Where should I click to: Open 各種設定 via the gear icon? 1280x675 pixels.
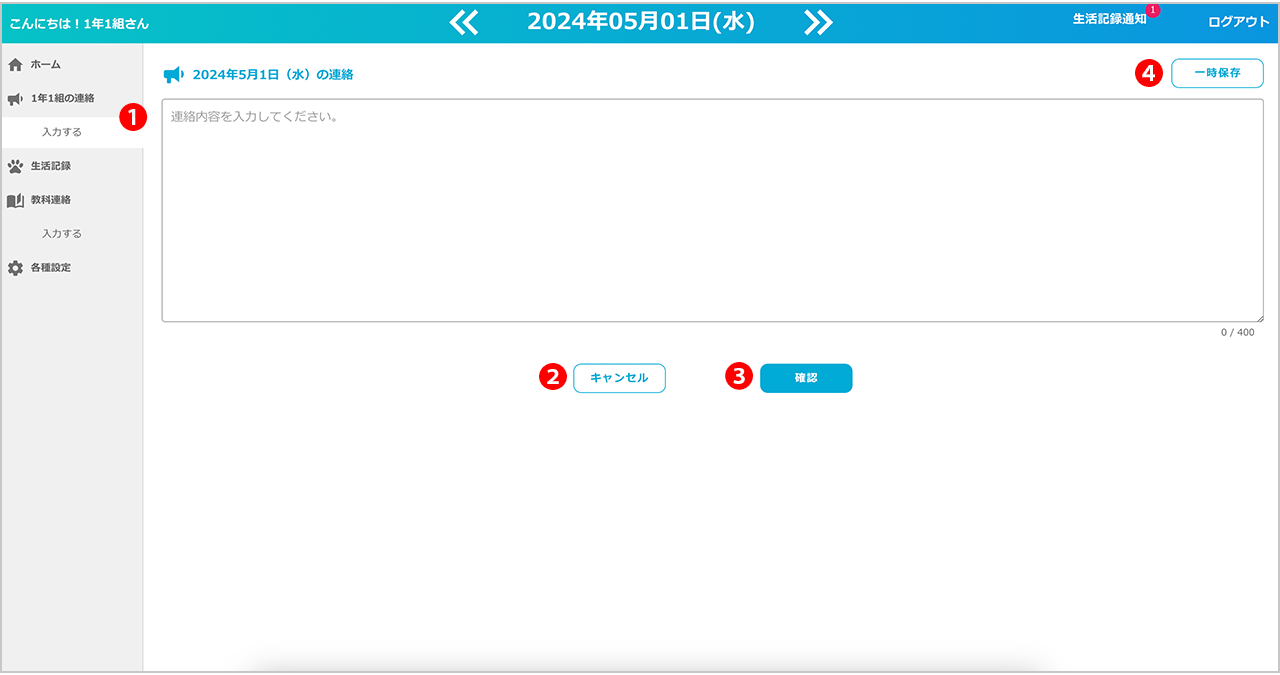point(15,268)
